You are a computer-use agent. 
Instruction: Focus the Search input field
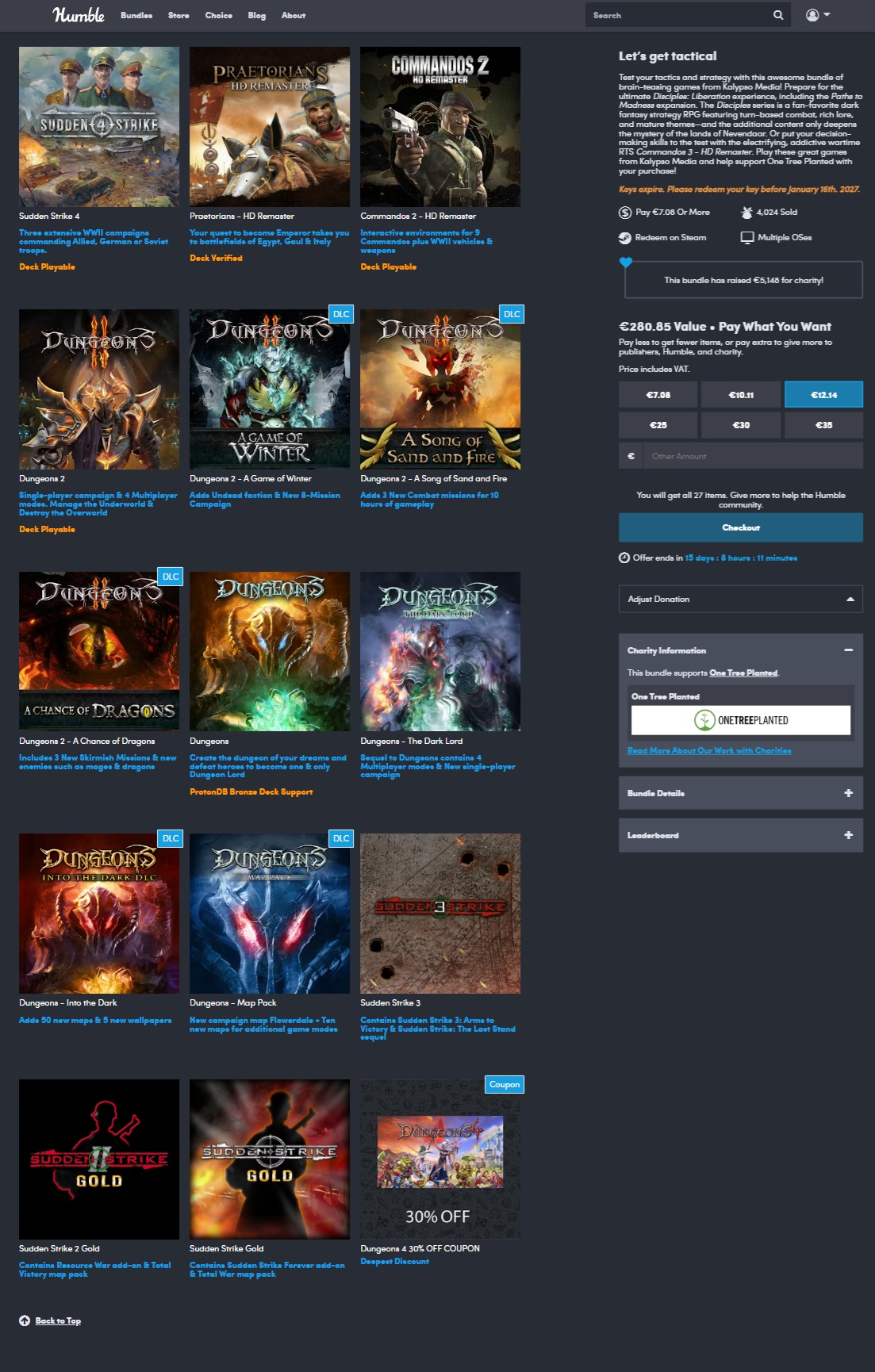[678, 15]
